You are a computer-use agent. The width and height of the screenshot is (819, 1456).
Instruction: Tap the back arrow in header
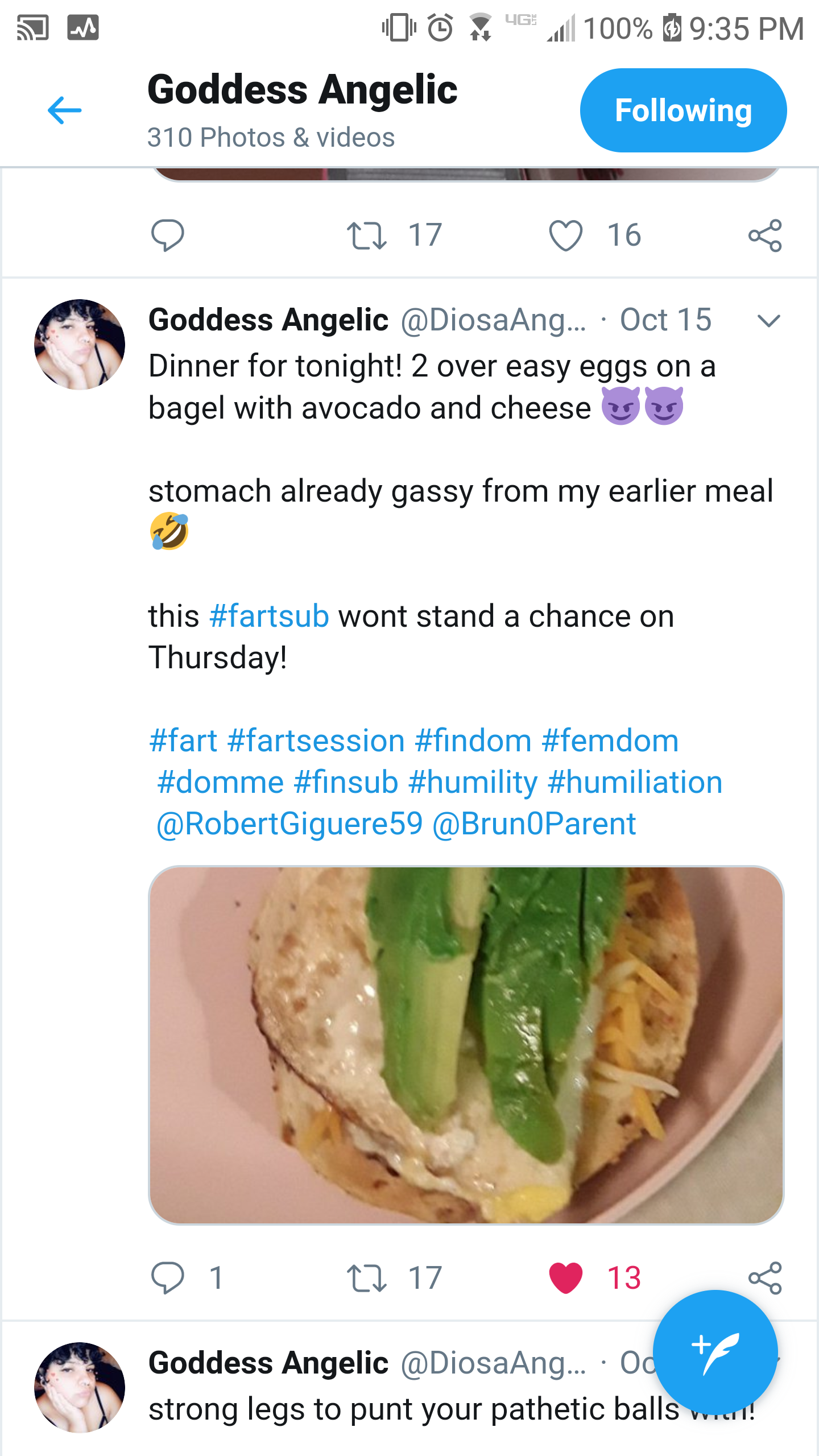coord(64,110)
